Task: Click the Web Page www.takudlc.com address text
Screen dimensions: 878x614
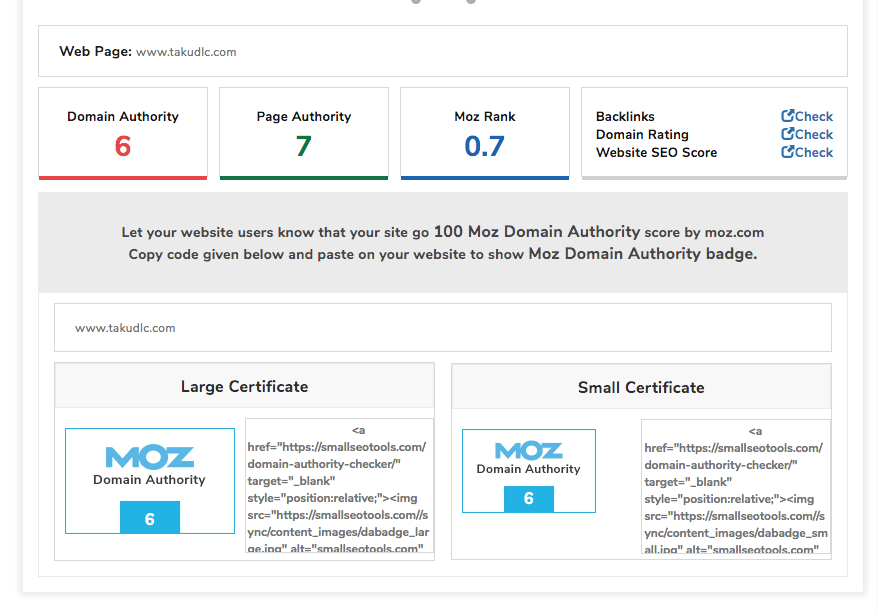Action: (186, 52)
